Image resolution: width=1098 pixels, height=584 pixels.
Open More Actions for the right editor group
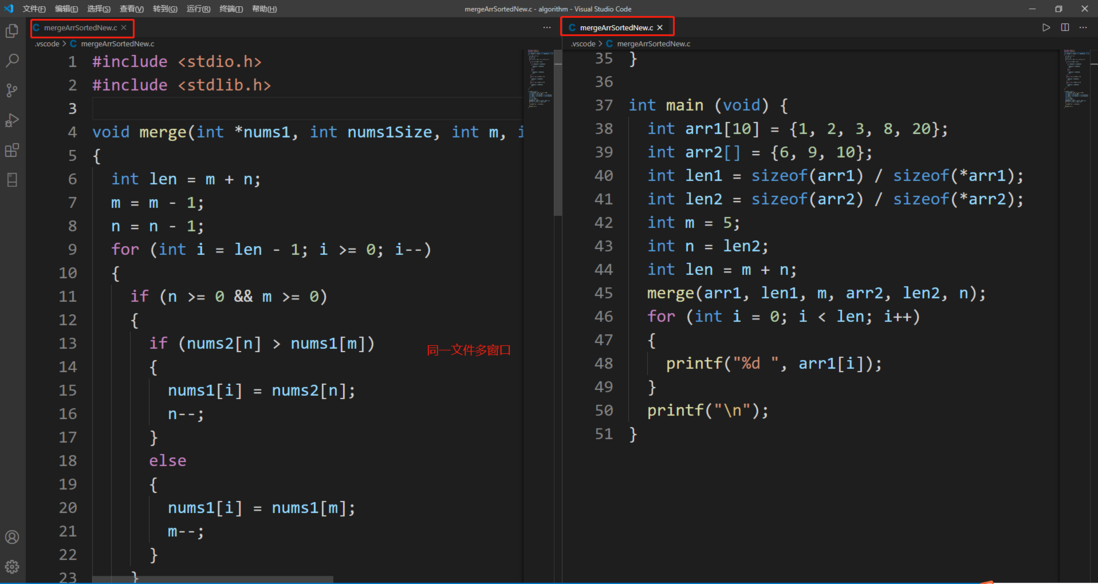point(1083,27)
